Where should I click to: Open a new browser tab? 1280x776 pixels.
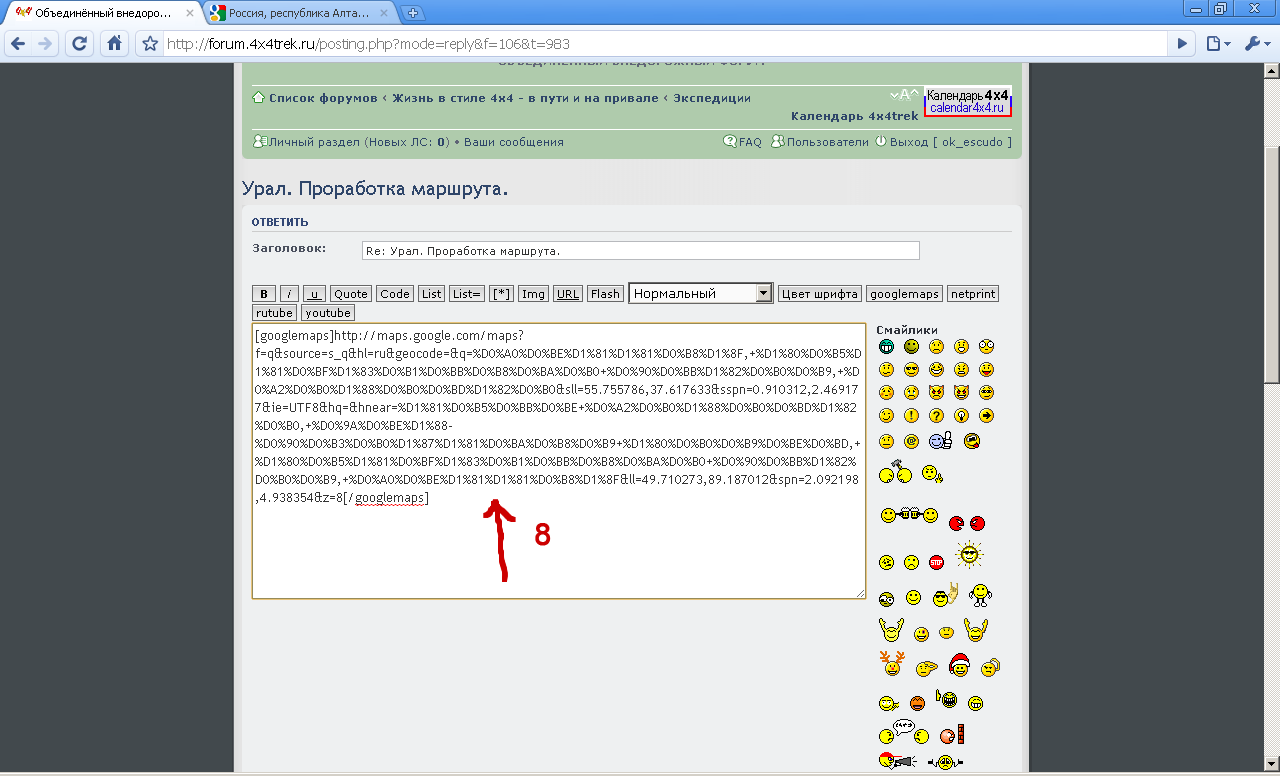coord(412,13)
